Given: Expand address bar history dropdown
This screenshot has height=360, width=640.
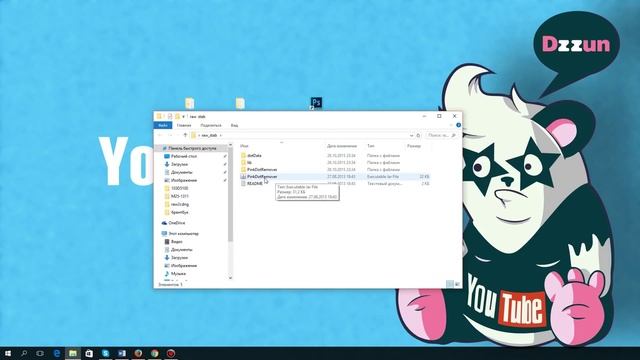Looking at the screenshot, I should tap(411, 135).
